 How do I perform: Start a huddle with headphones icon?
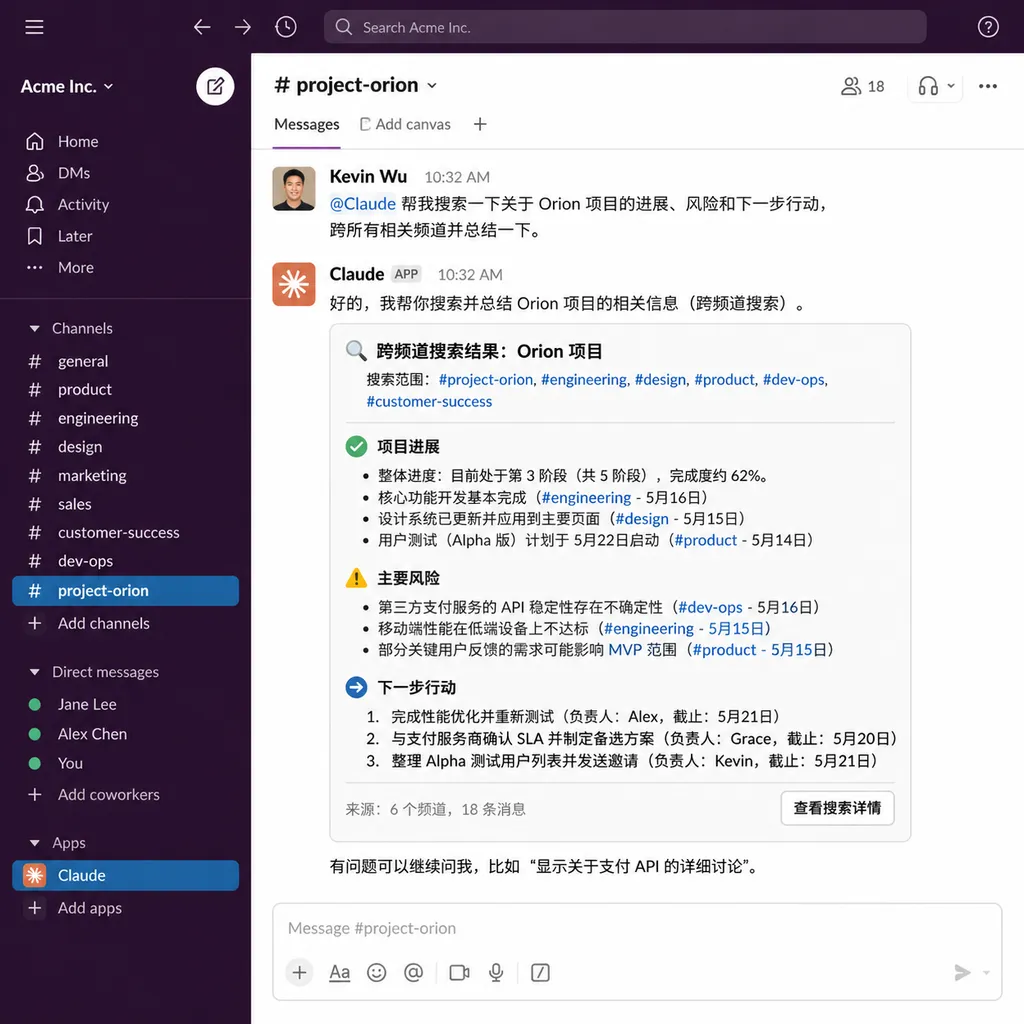[x=928, y=86]
